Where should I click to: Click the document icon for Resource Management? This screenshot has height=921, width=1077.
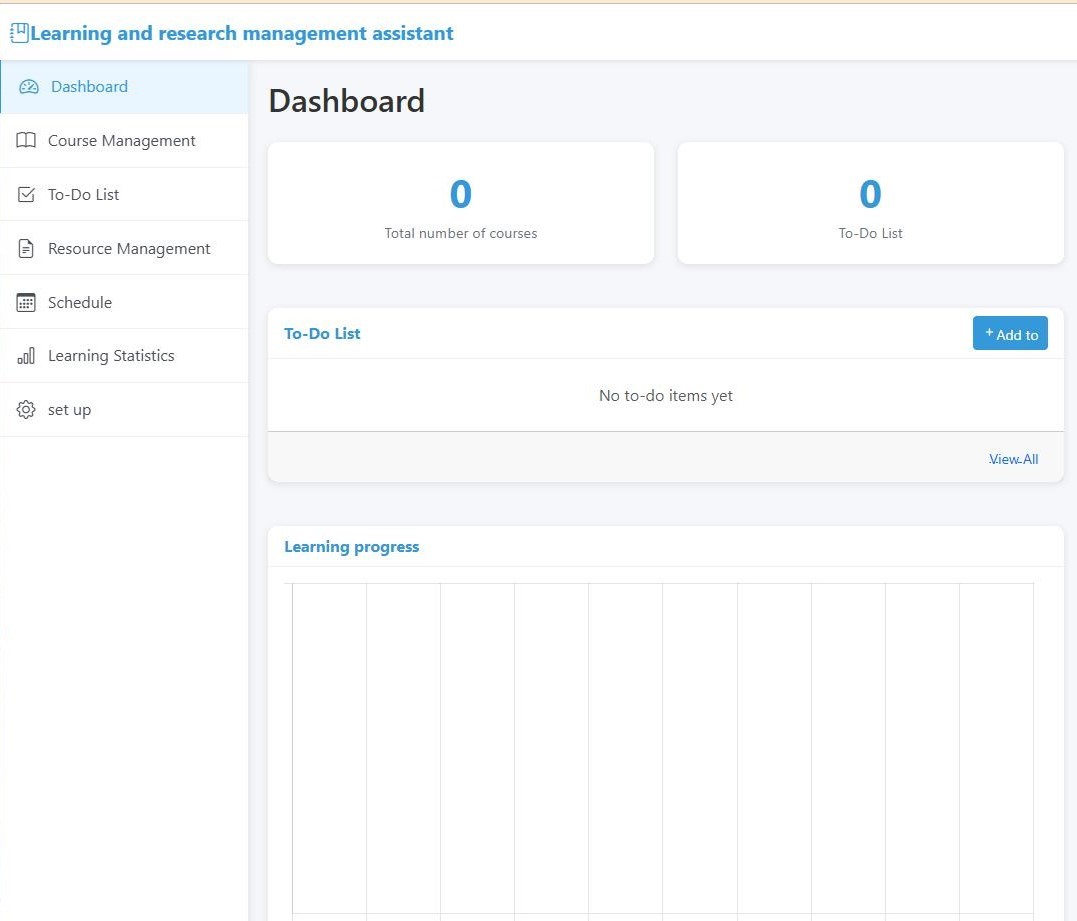tap(26, 249)
